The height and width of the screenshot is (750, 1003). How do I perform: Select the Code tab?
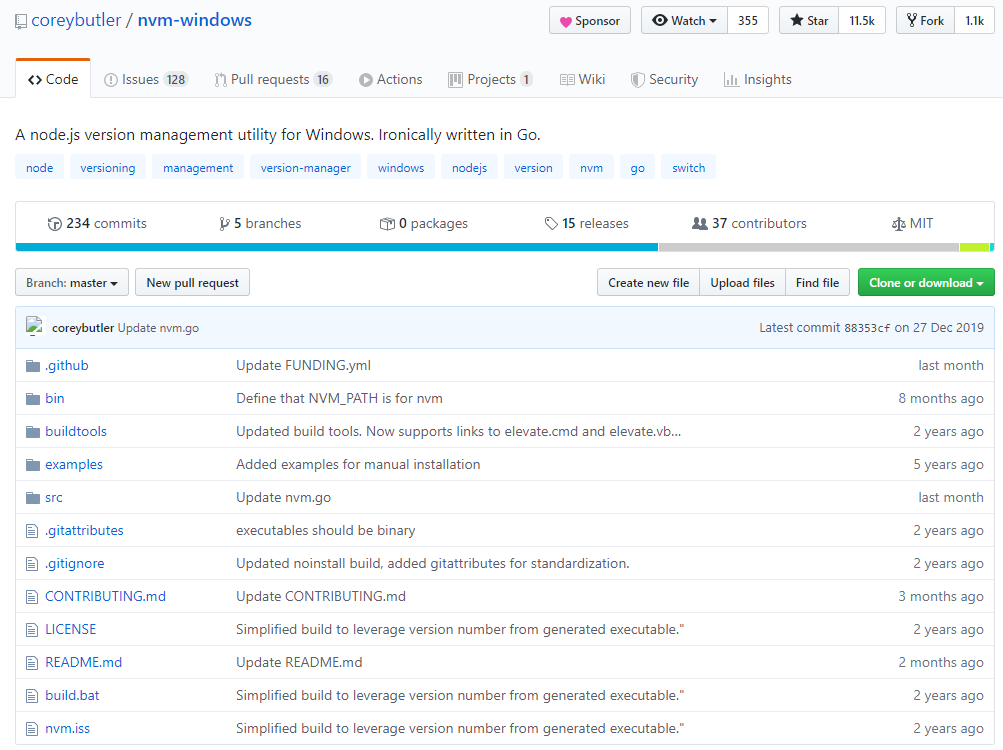coord(53,79)
